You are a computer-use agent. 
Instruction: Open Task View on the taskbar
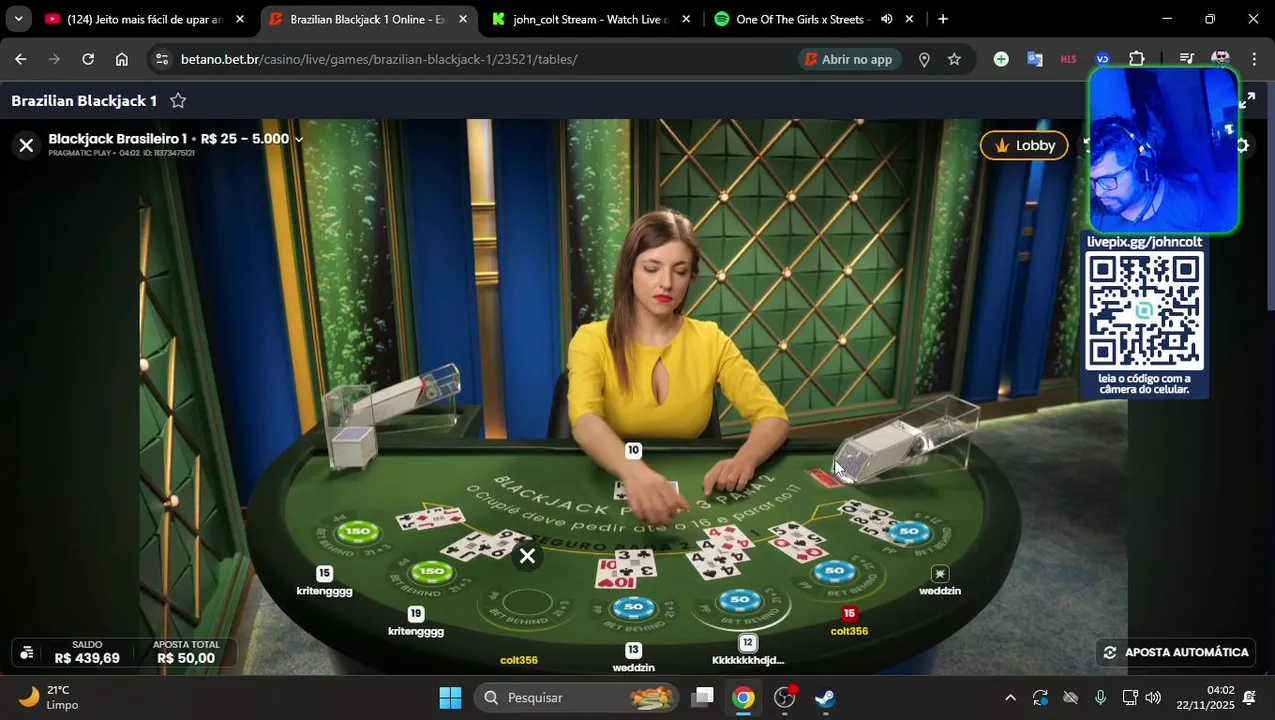click(x=703, y=697)
